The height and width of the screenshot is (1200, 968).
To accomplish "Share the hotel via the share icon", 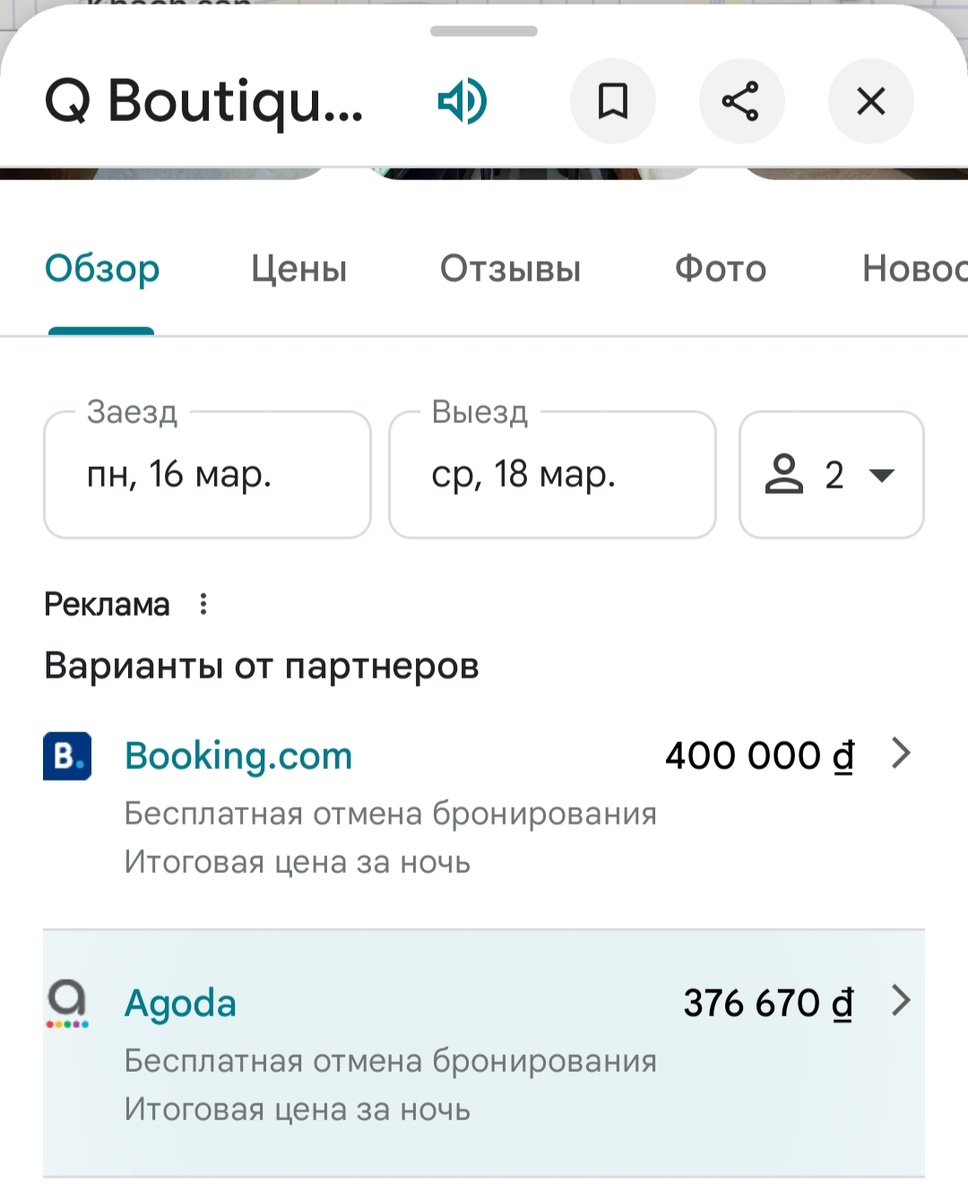I will pyautogui.click(x=742, y=100).
